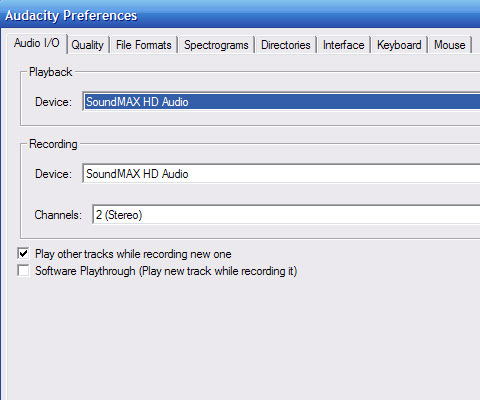Click the Recording group heading
The width and height of the screenshot is (480, 400).
tap(53, 144)
